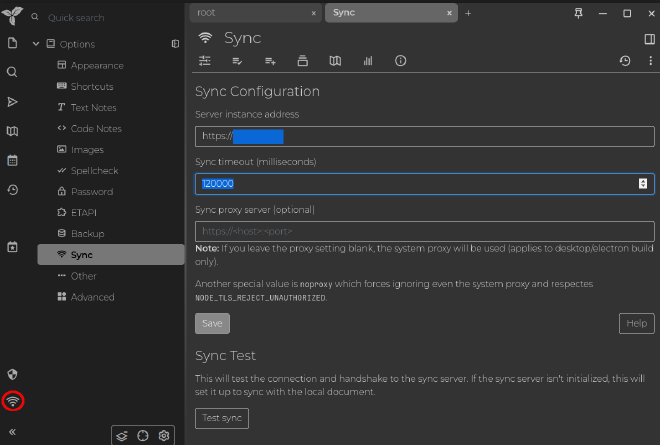660x445 pixels.
Task: Open search notes from the left launcher
Action: (x=13, y=72)
